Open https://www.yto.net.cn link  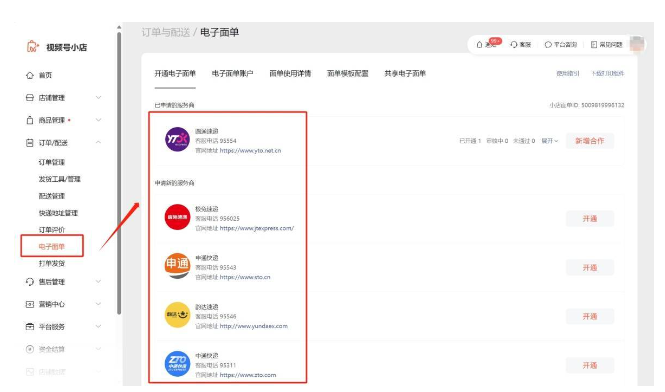250,151
